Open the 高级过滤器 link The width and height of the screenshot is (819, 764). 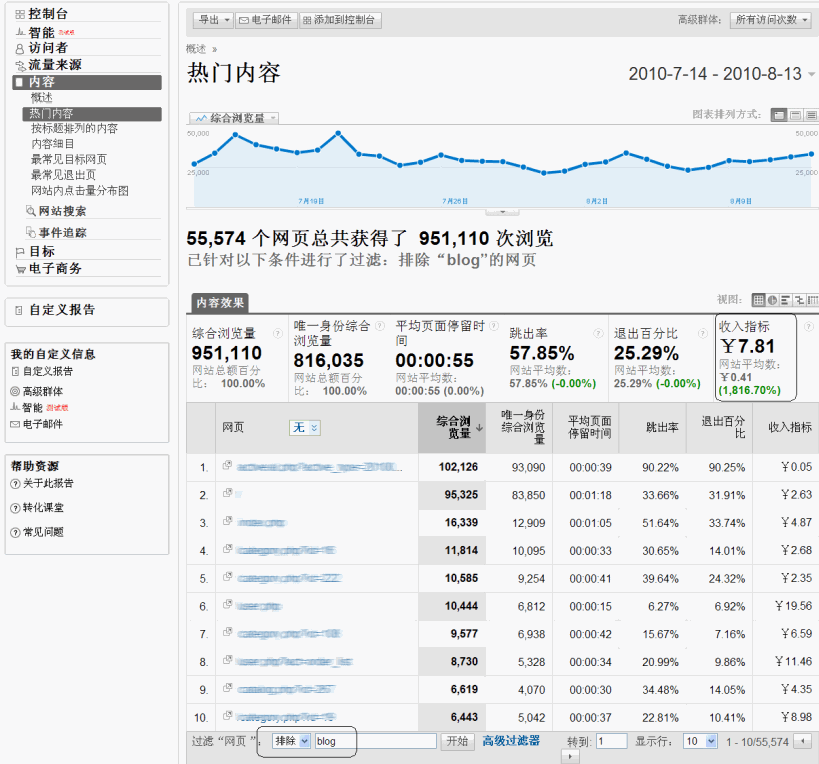coord(511,741)
